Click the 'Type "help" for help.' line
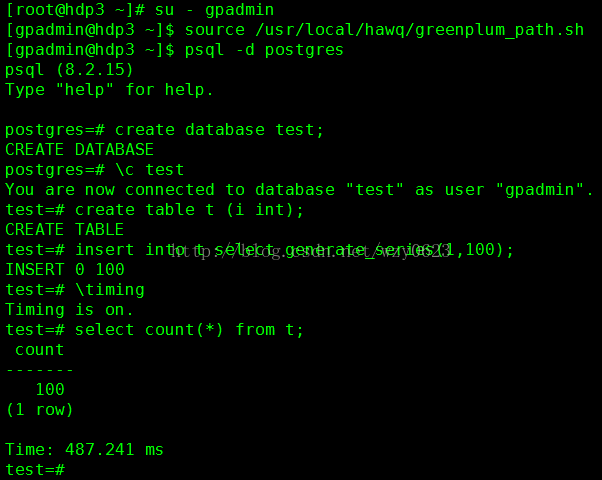 [x=109, y=90]
